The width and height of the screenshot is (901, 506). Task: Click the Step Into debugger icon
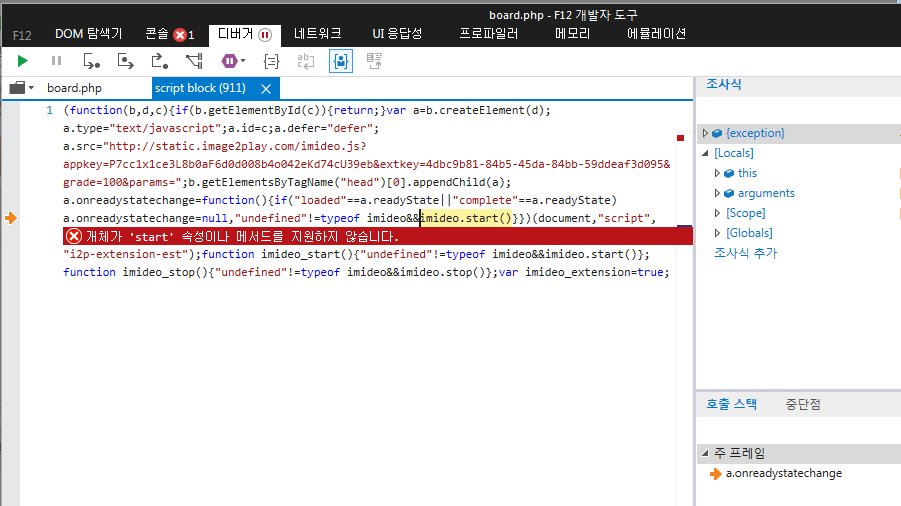click(92, 61)
